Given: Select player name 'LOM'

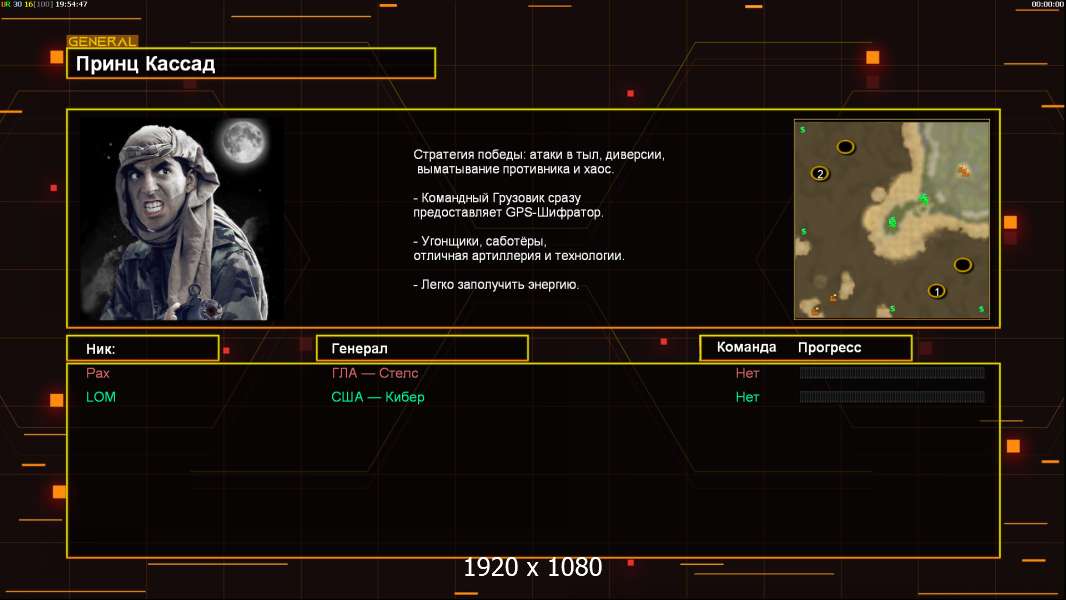Looking at the screenshot, I should click(101, 397).
